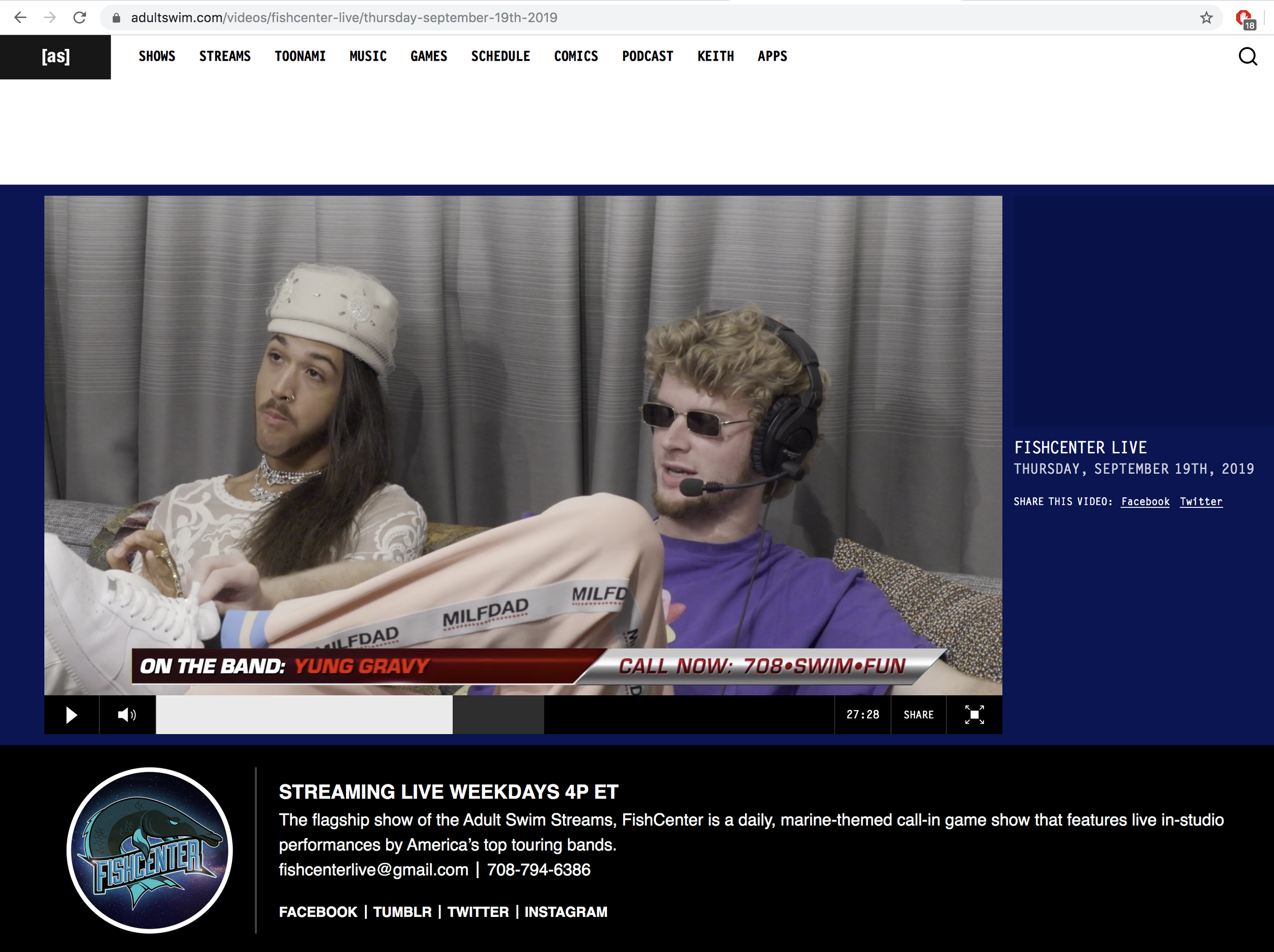Click the Adult Swim [as] logo

click(55, 57)
